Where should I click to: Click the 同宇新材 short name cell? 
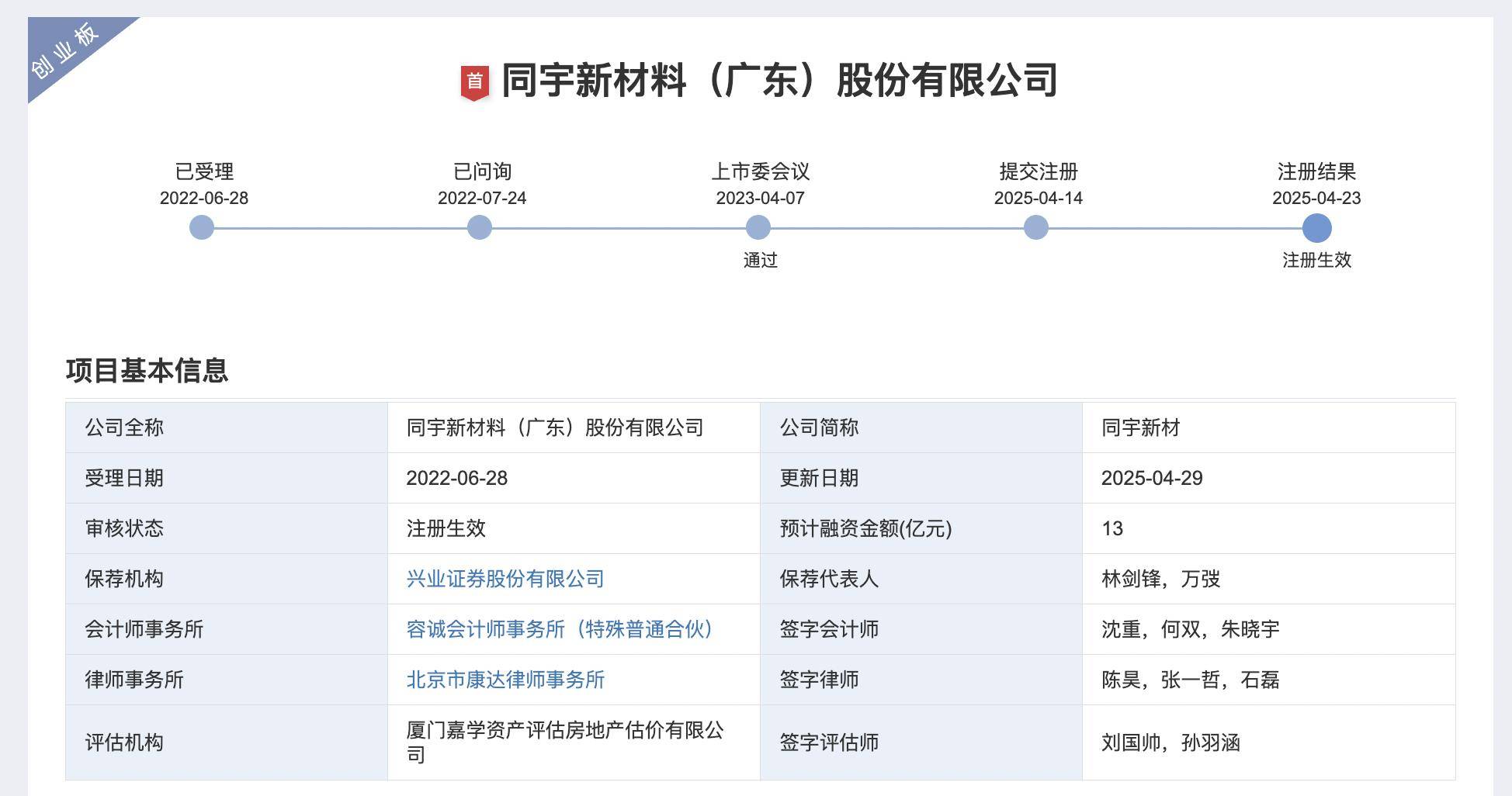1268,427
